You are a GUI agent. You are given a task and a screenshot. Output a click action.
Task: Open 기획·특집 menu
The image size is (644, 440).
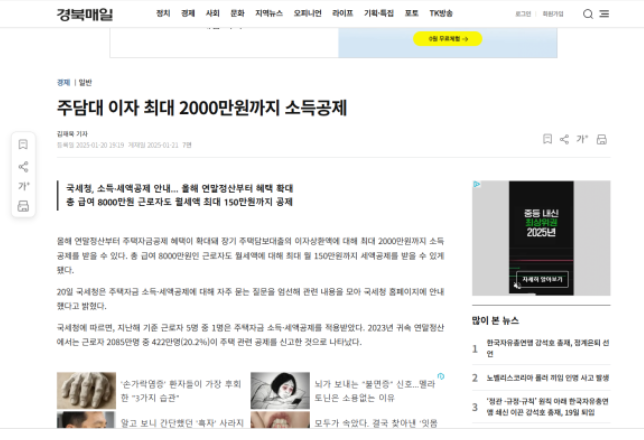pyautogui.click(x=379, y=14)
